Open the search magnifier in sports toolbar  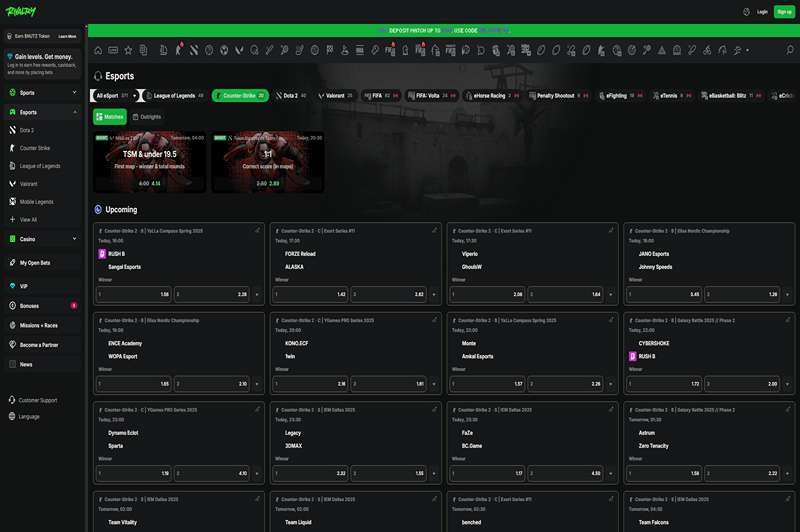(x=789, y=50)
